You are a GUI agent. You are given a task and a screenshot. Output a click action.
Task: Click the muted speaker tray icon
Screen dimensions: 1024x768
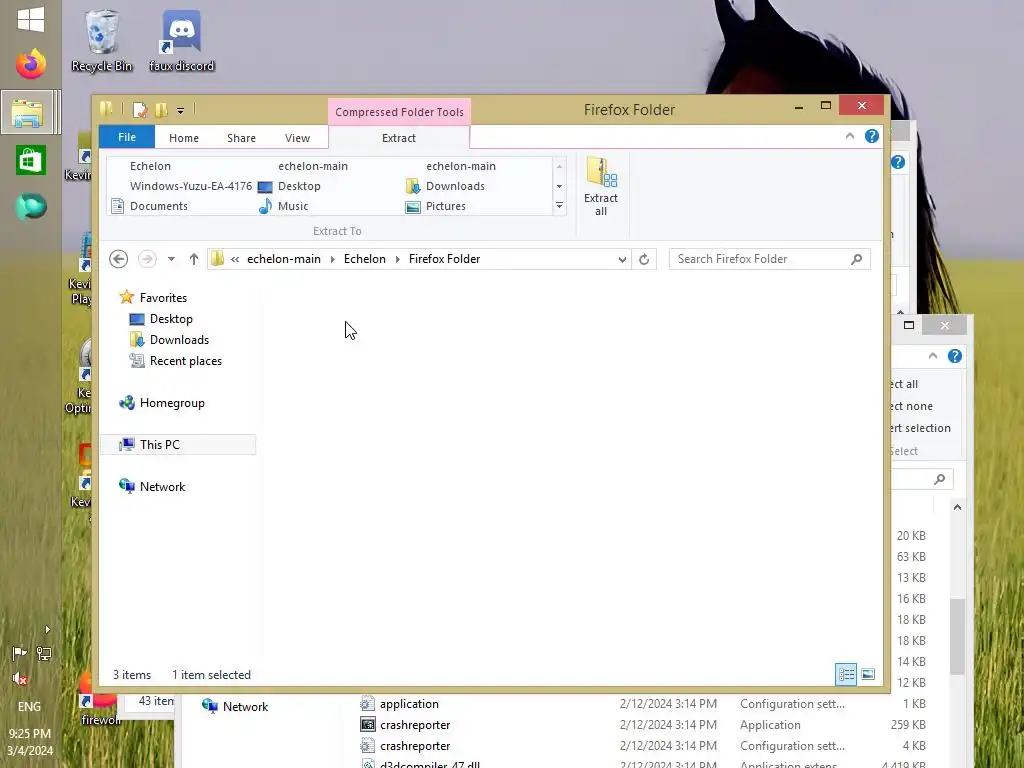20,679
